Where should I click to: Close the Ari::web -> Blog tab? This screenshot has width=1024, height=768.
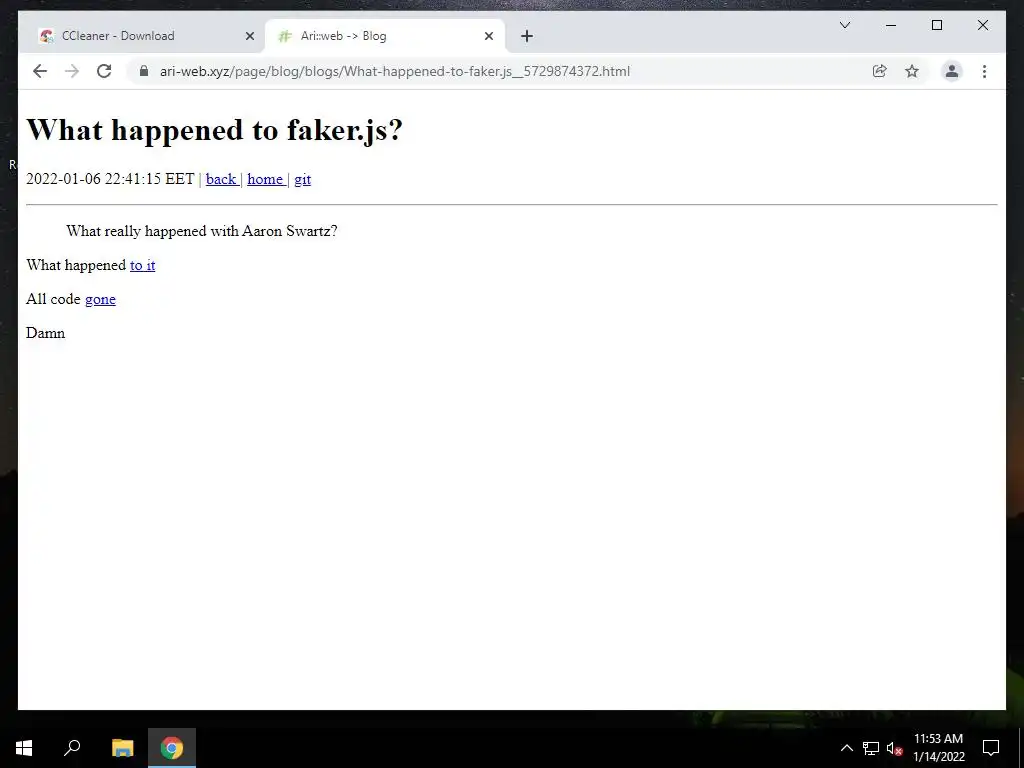(x=488, y=36)
